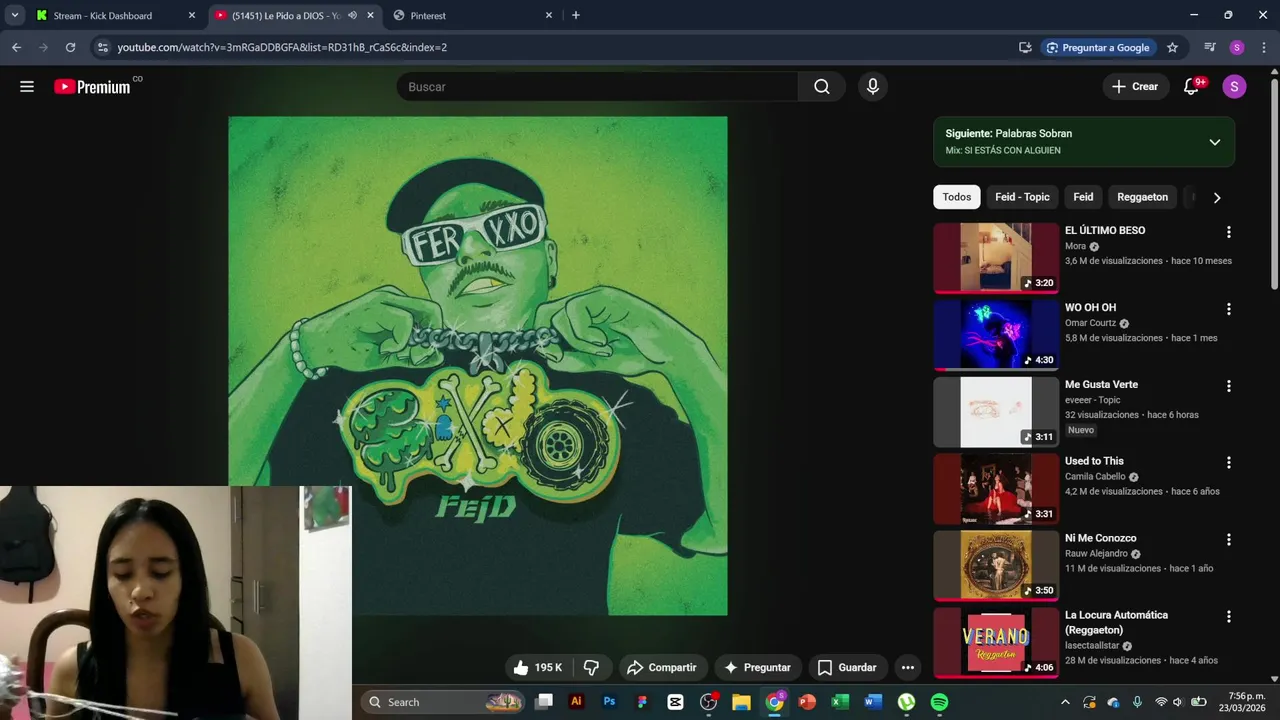Open options for Ni Me Conozco video
1280x720 pixels.
[x=1229, y=540]
